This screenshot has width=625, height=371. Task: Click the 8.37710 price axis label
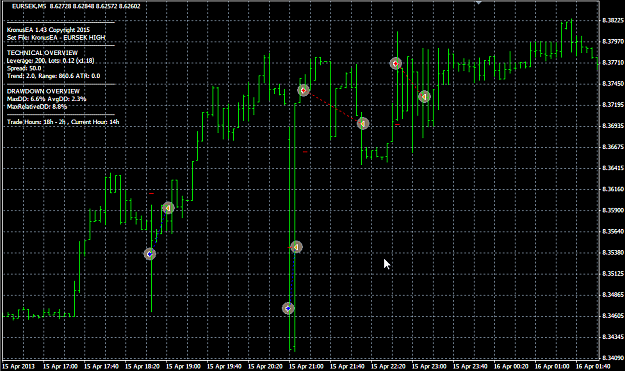tap(613, 63)
